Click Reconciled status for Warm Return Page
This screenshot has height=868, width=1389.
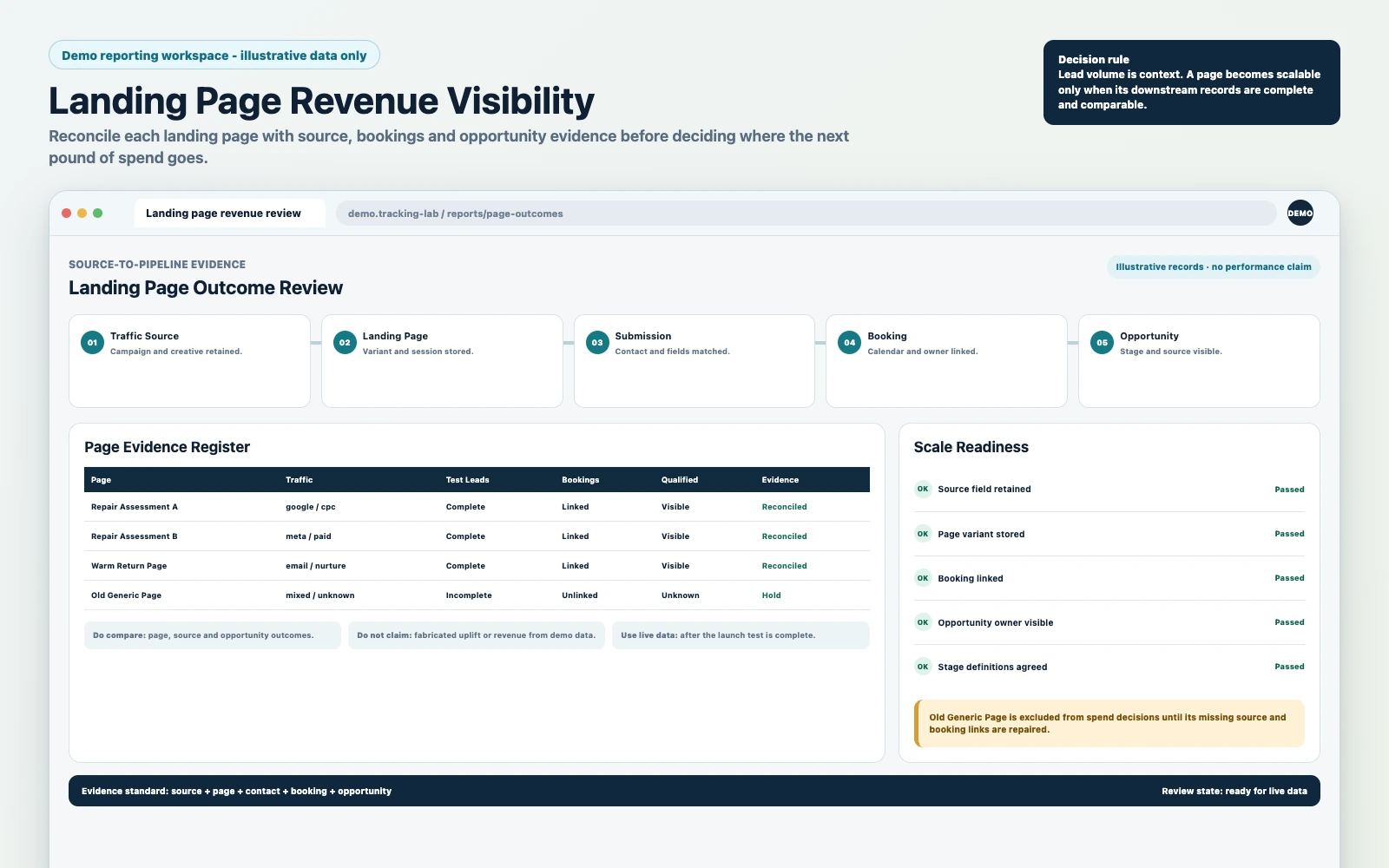tap(784, 566)
